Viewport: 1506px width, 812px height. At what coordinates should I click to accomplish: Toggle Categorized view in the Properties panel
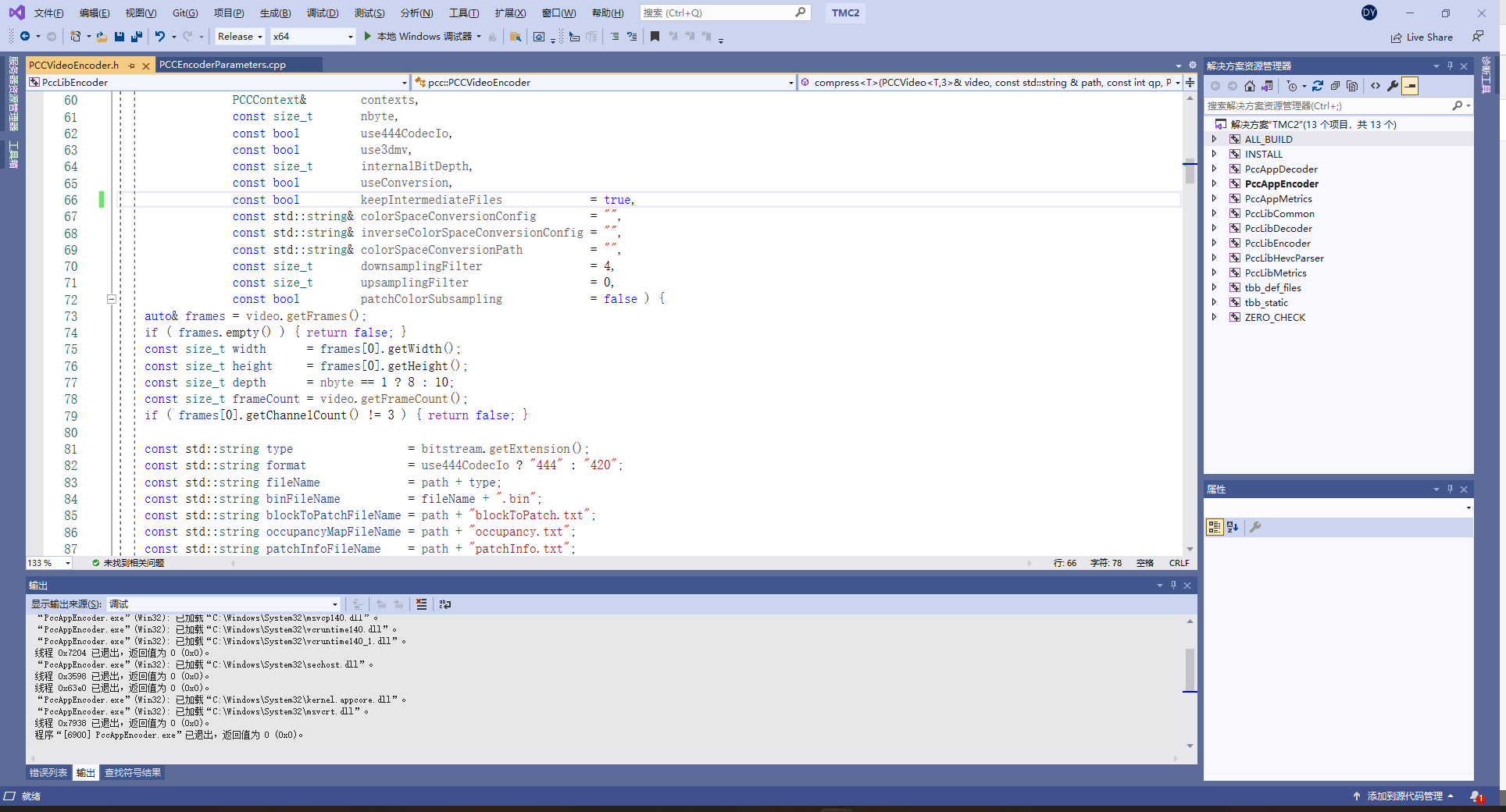coord(1215,527)
